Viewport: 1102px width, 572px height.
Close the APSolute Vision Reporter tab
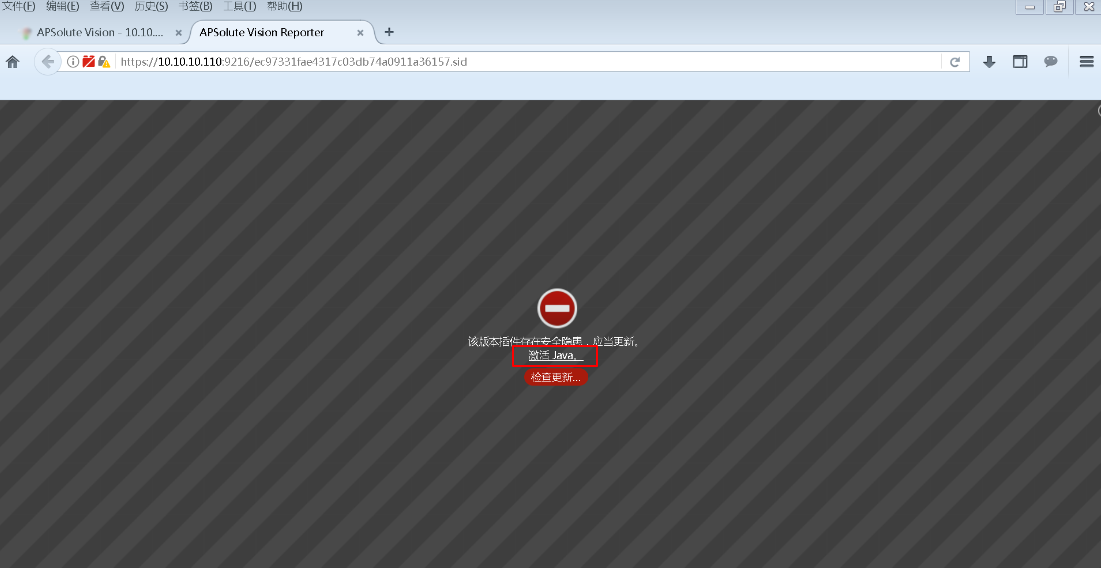tap(367, 32)
